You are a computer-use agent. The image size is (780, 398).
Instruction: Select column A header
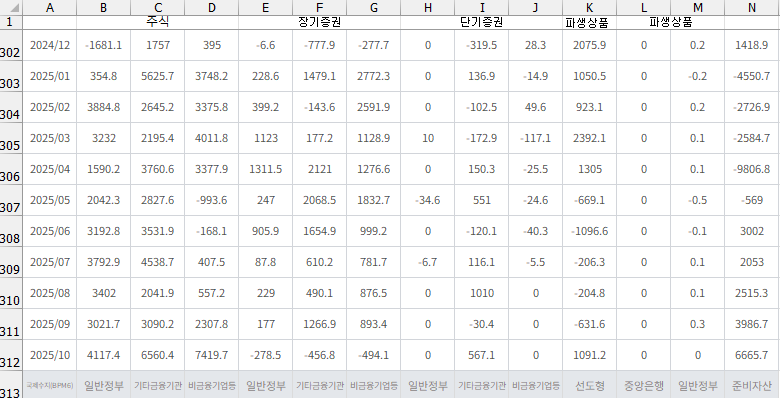coord(50,7)
